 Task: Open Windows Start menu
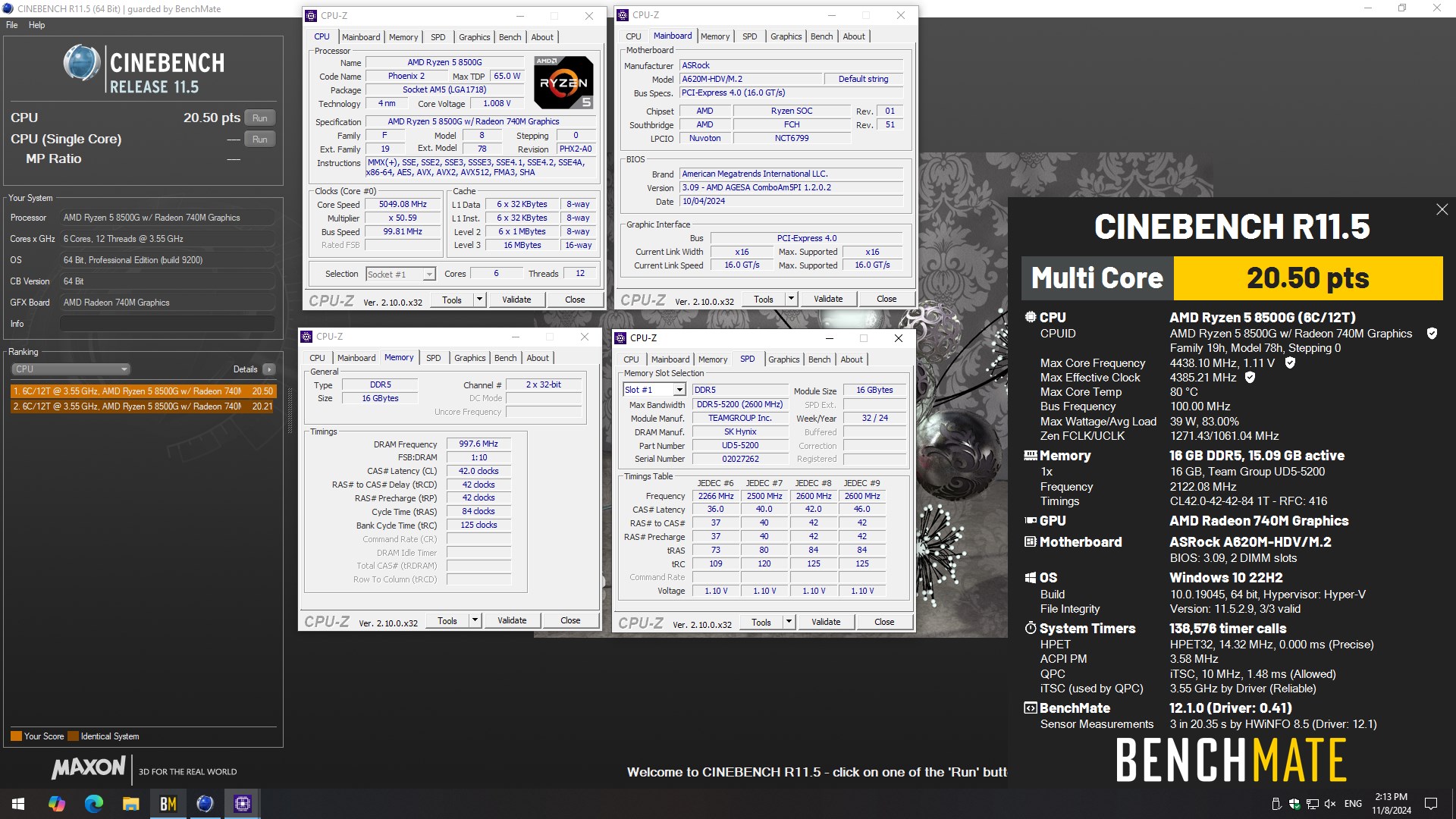(18, 803)
